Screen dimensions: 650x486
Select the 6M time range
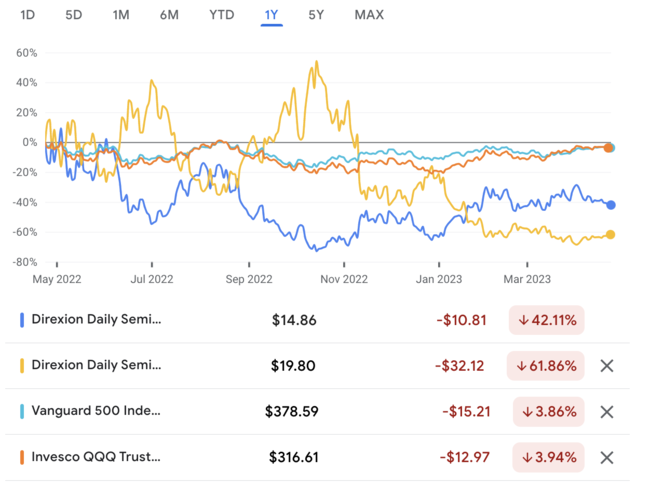(x=169, y=15)
